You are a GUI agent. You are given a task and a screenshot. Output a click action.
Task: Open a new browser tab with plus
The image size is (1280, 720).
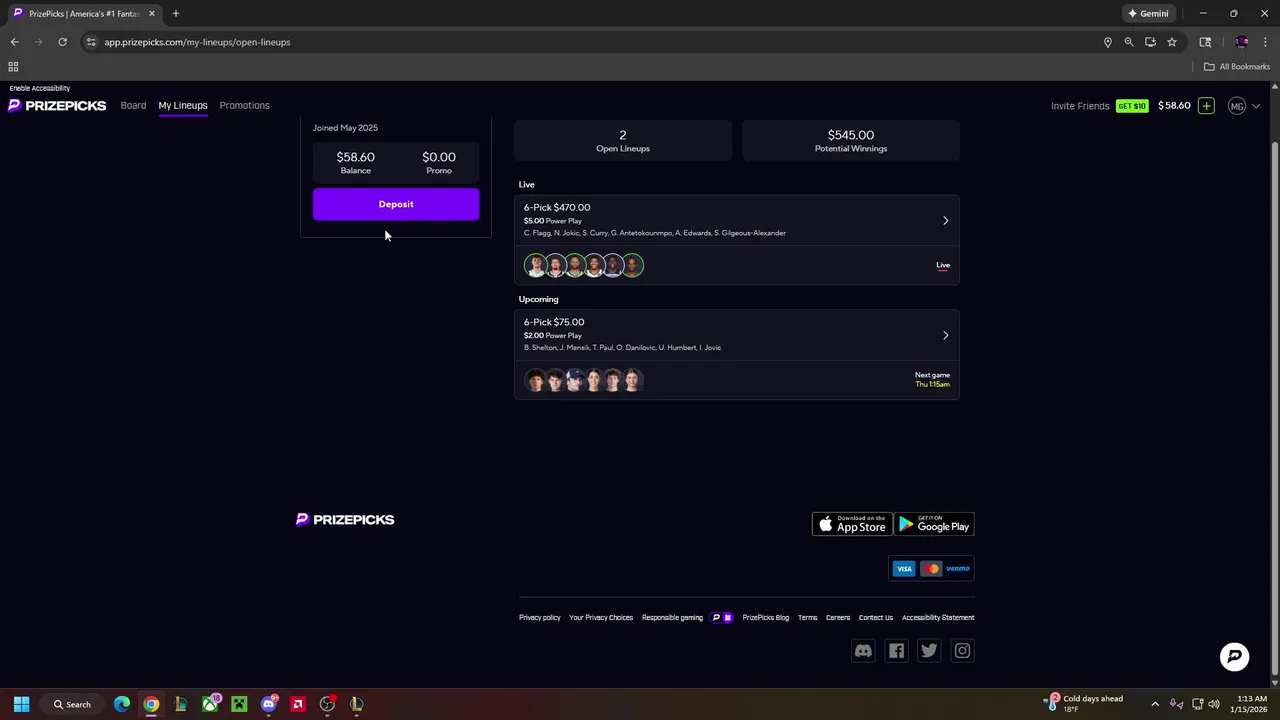tap(175, 14)
